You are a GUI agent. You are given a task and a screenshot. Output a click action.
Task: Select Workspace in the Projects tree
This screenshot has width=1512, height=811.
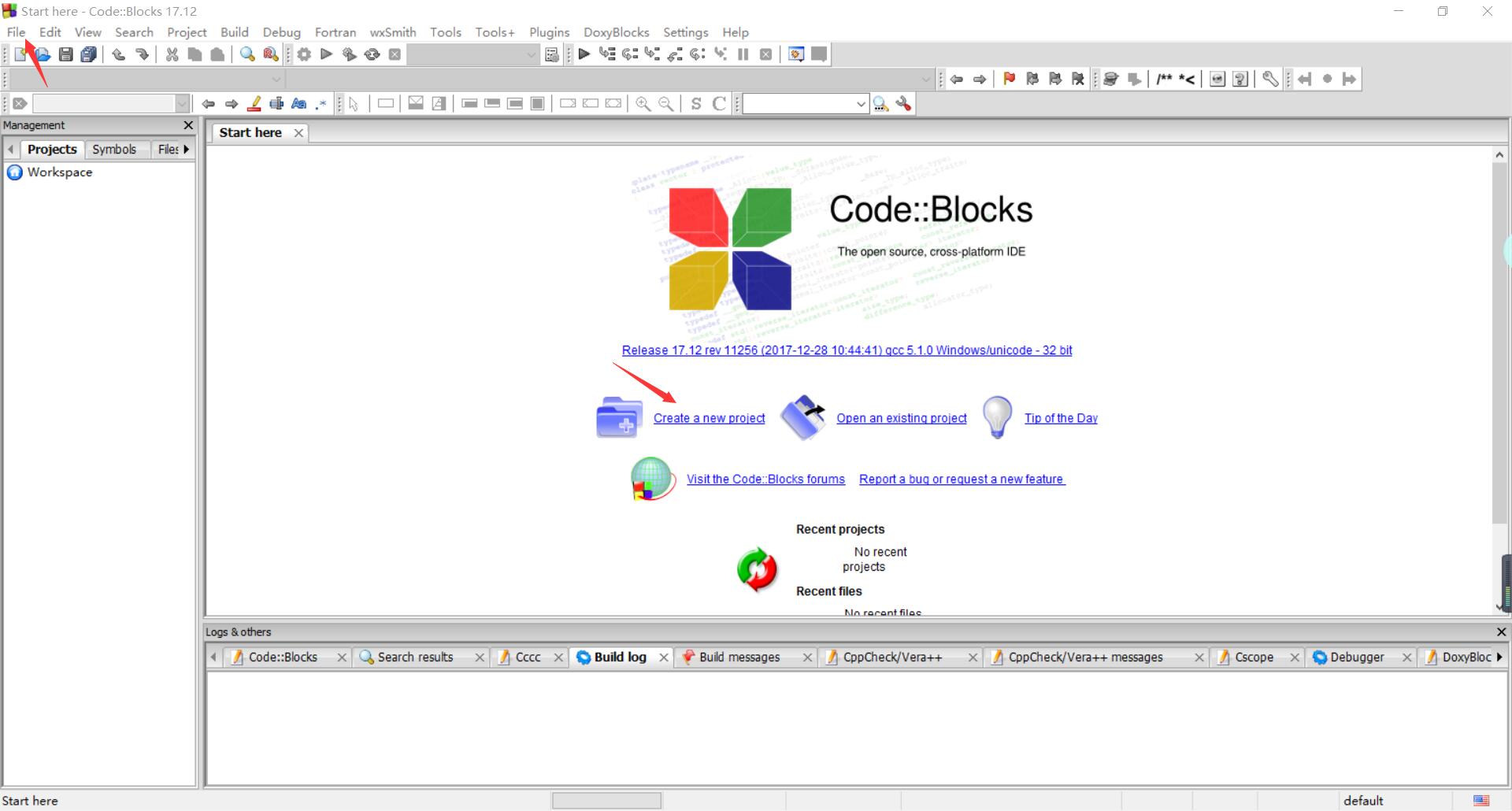58,172
